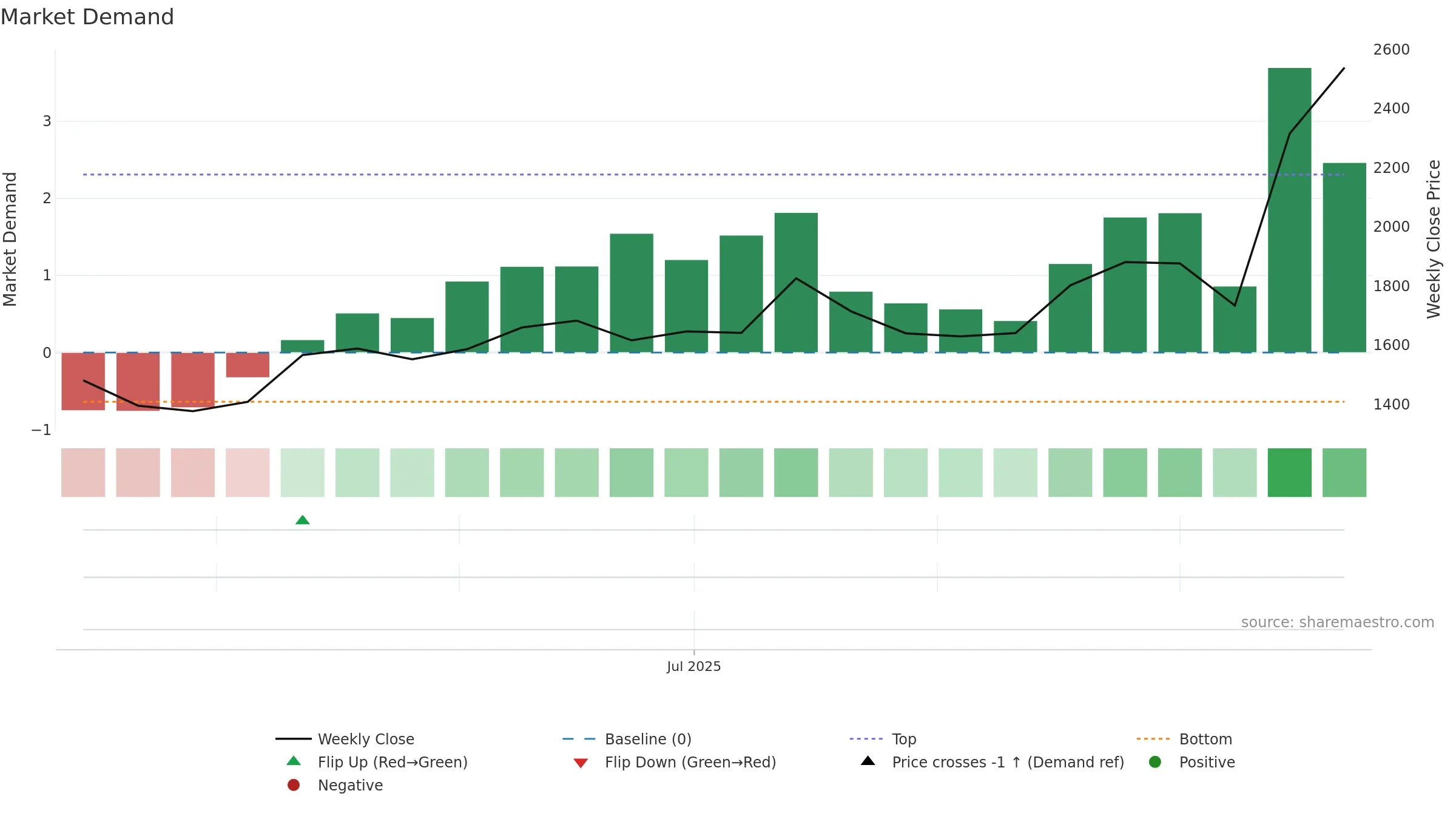Toggle the Negative legend entry
This screenshot has width=1456, height=819.
335,785
